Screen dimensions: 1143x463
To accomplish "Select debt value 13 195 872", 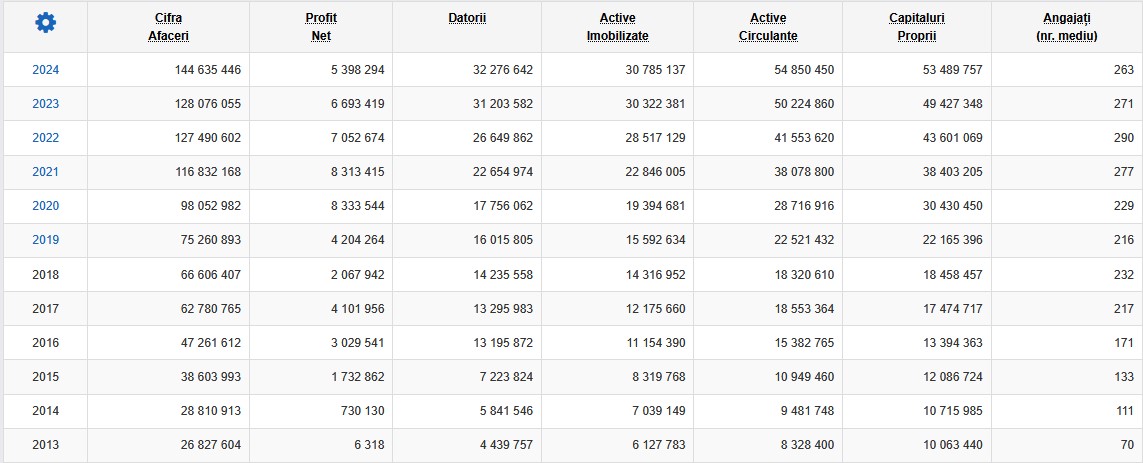I will (x=503, y=343).
